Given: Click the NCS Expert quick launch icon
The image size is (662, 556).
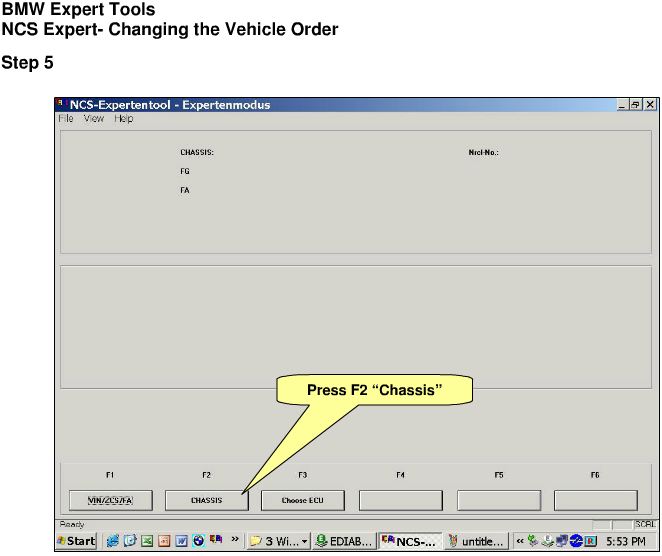Looking at the screenshot, I should point(216,539).
